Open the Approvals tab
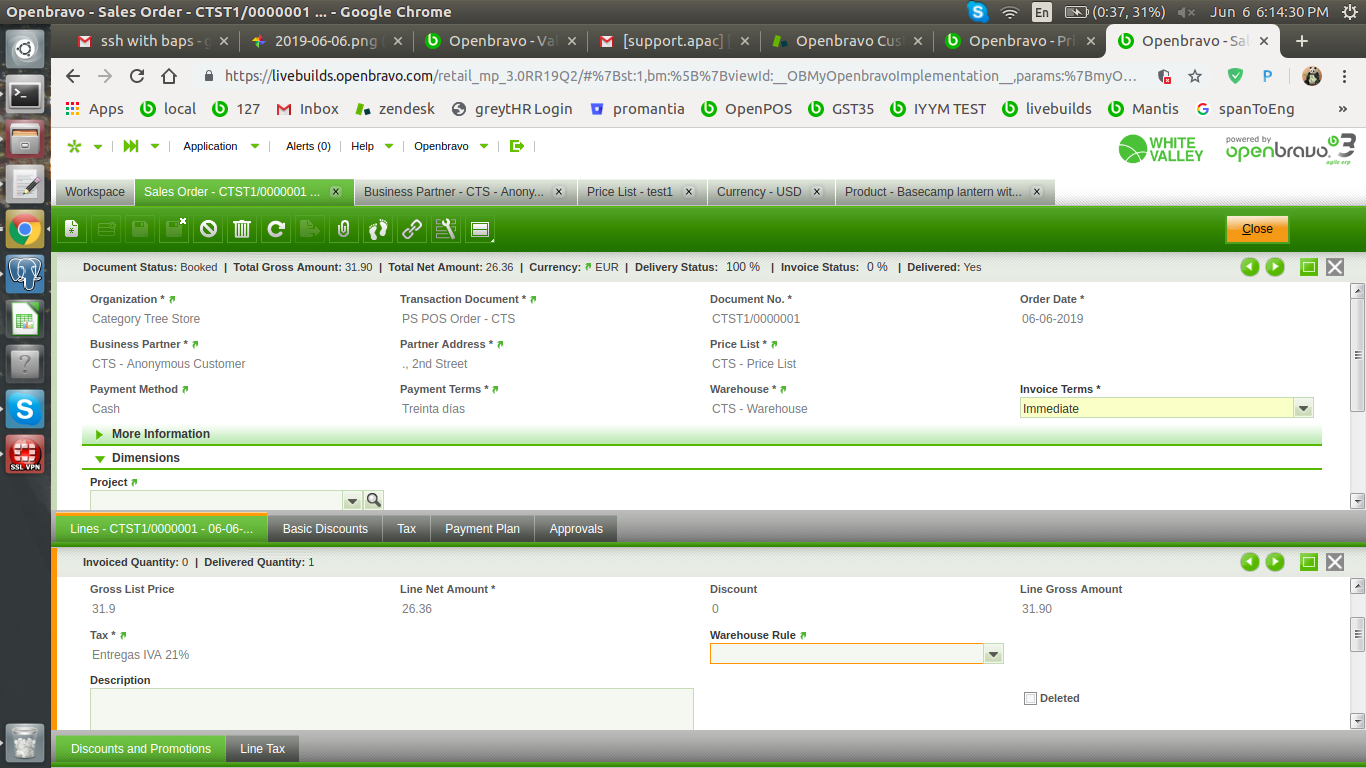Image resolution: width=1366 pixels, height=768 pixels. click(x=576, y=529)
